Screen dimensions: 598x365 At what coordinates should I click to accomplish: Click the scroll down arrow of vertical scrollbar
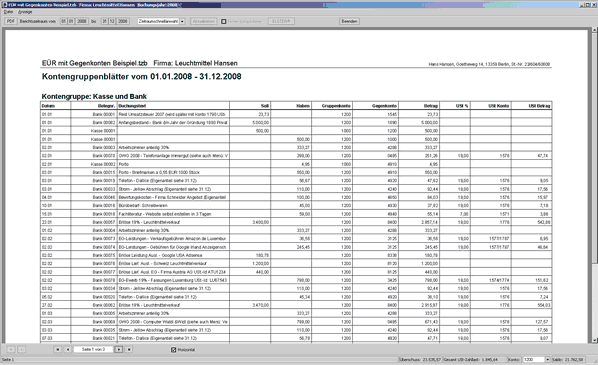tap(595, 340)
